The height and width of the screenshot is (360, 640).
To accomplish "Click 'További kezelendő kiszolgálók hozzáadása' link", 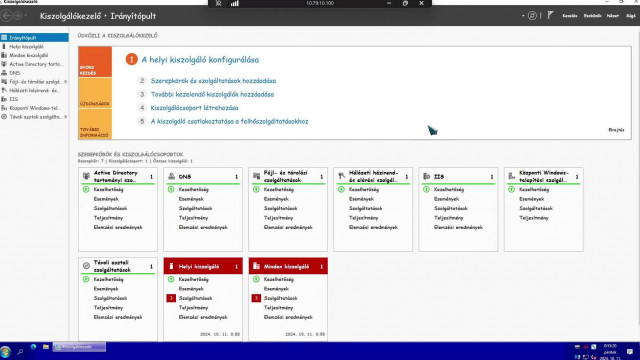I will pyautogui.click(x=212, y=94).
